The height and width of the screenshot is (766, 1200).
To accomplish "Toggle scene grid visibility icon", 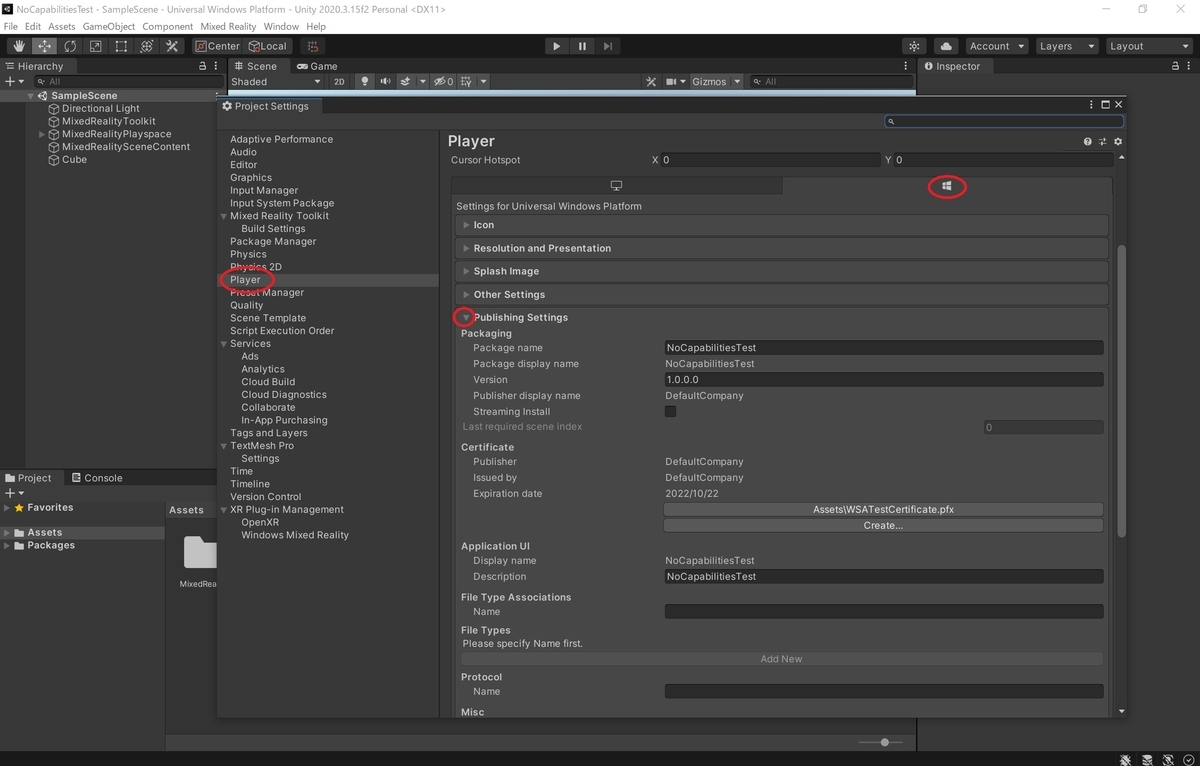I will [467, 82].
